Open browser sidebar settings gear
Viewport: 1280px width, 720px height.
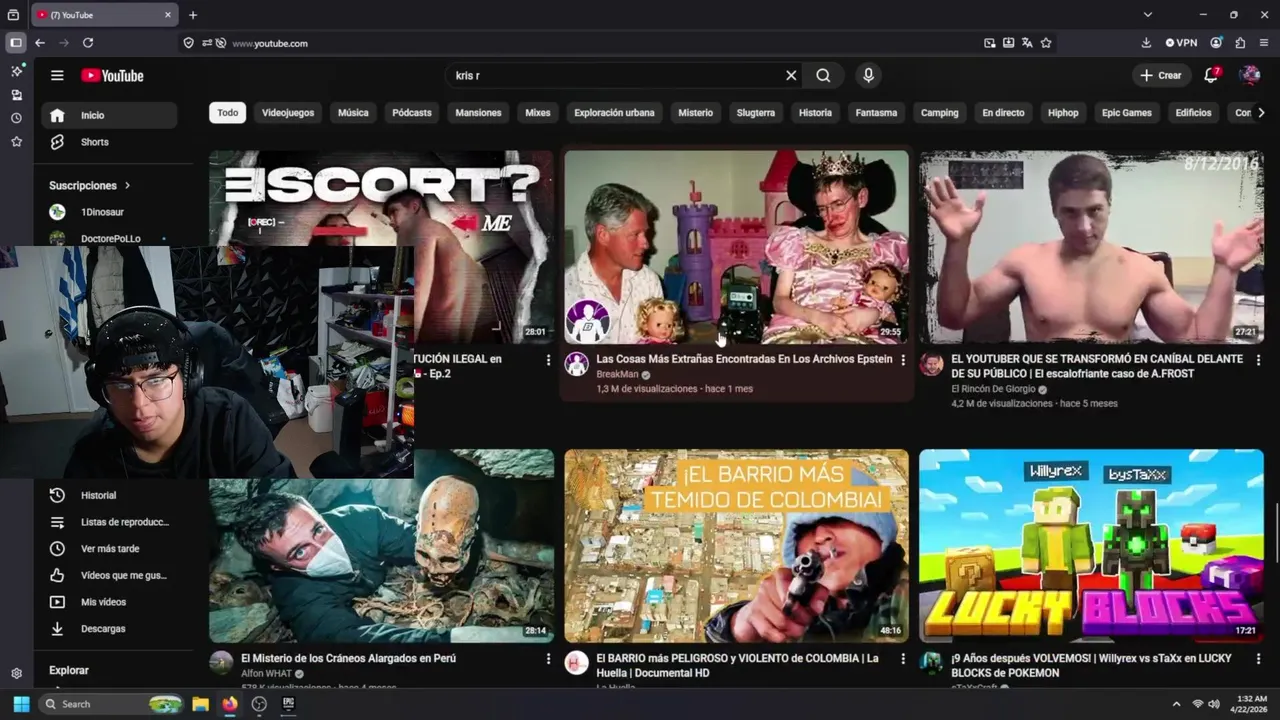click(16, 674)
